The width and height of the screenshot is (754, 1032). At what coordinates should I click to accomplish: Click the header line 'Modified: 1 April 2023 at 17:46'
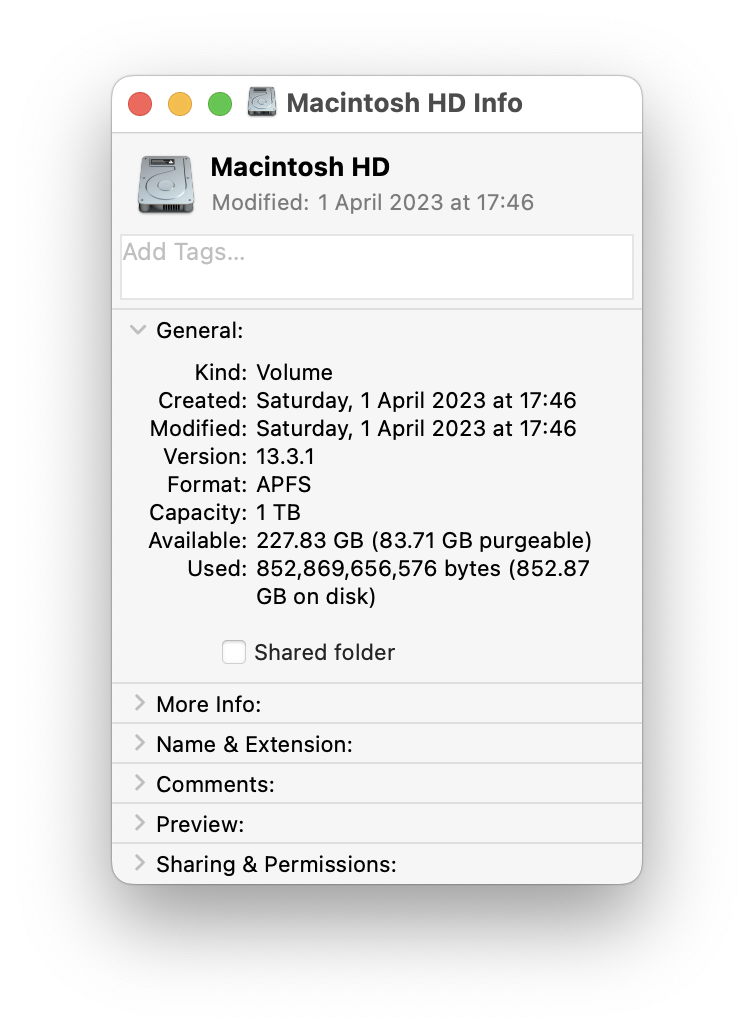[372, 203]
